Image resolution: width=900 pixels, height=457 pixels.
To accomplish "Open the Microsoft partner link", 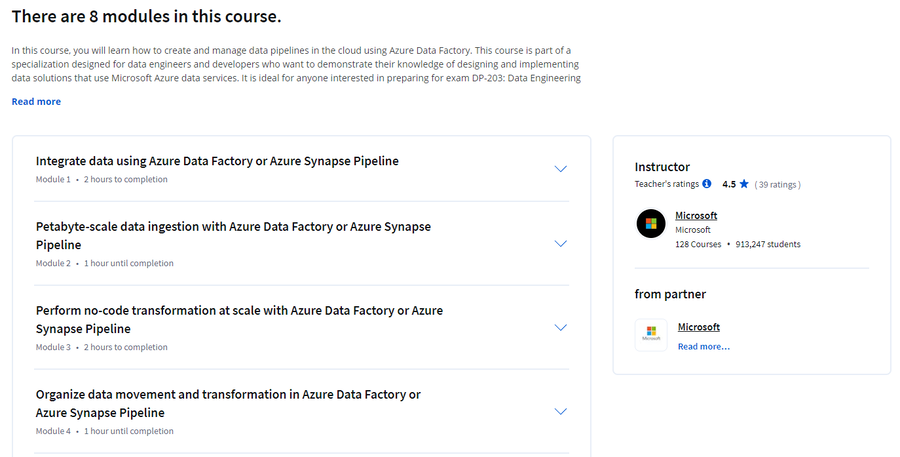I will (x=699, y=327).
